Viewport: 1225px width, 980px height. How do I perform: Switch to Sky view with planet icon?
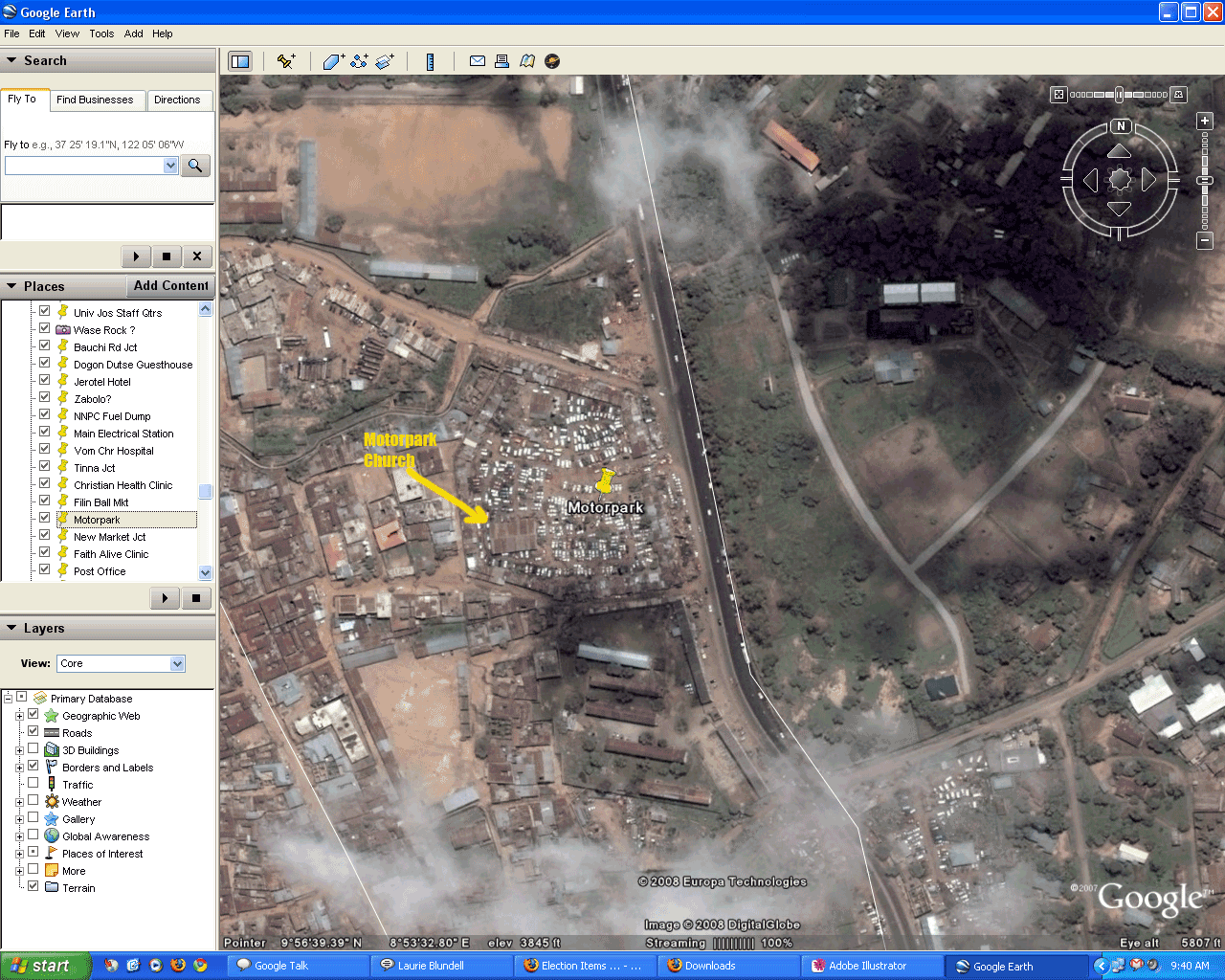(x=552, y=61)
